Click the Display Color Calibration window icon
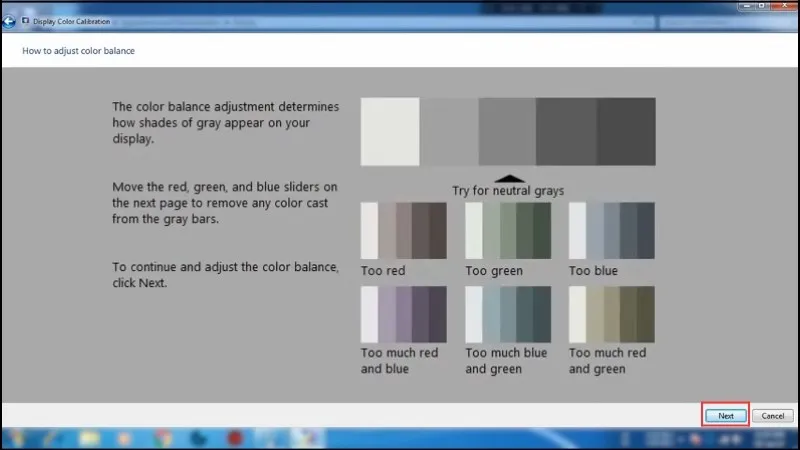 (25, 20)
